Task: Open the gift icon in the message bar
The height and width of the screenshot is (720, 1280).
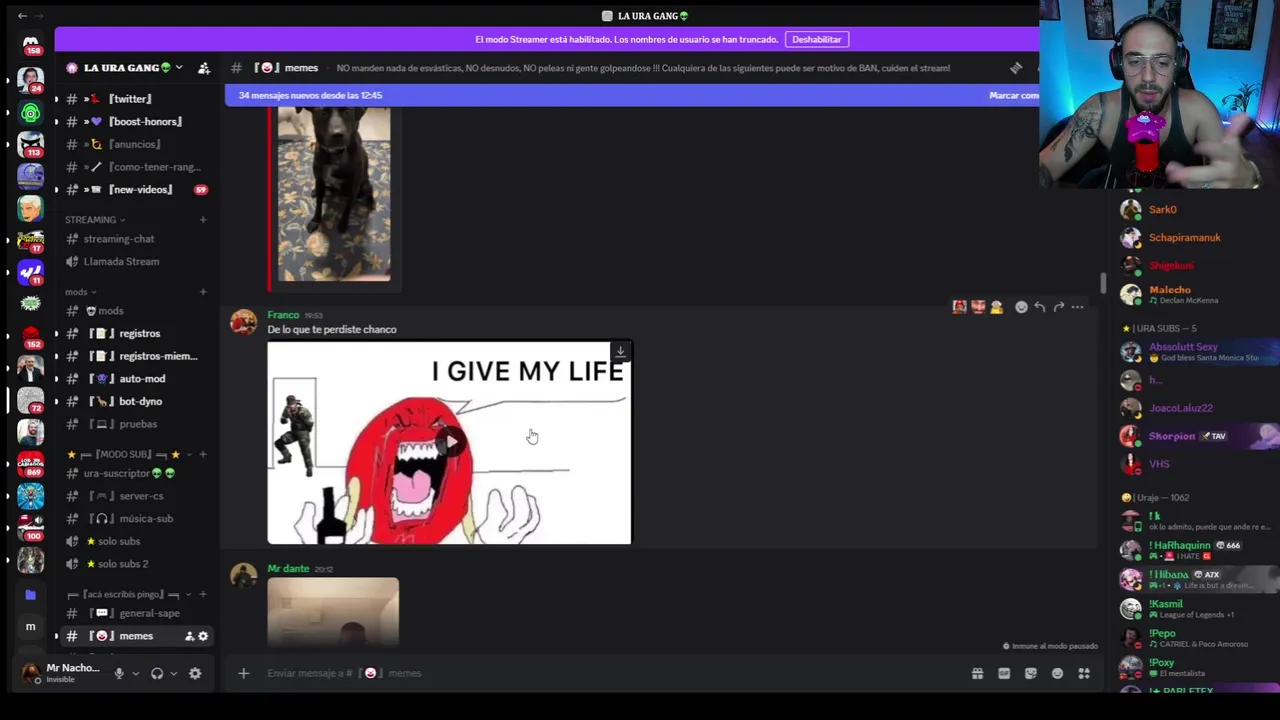Action: click(977, 673)
